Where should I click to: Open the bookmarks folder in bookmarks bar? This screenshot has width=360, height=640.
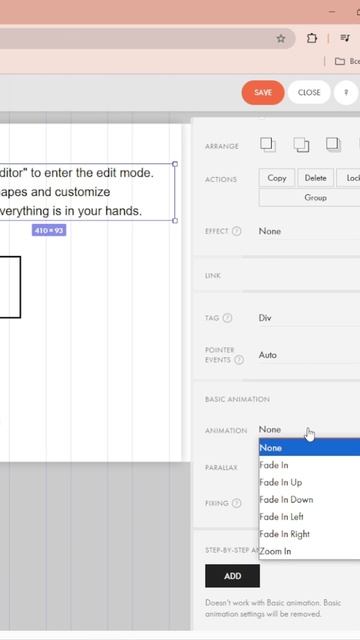347,61
